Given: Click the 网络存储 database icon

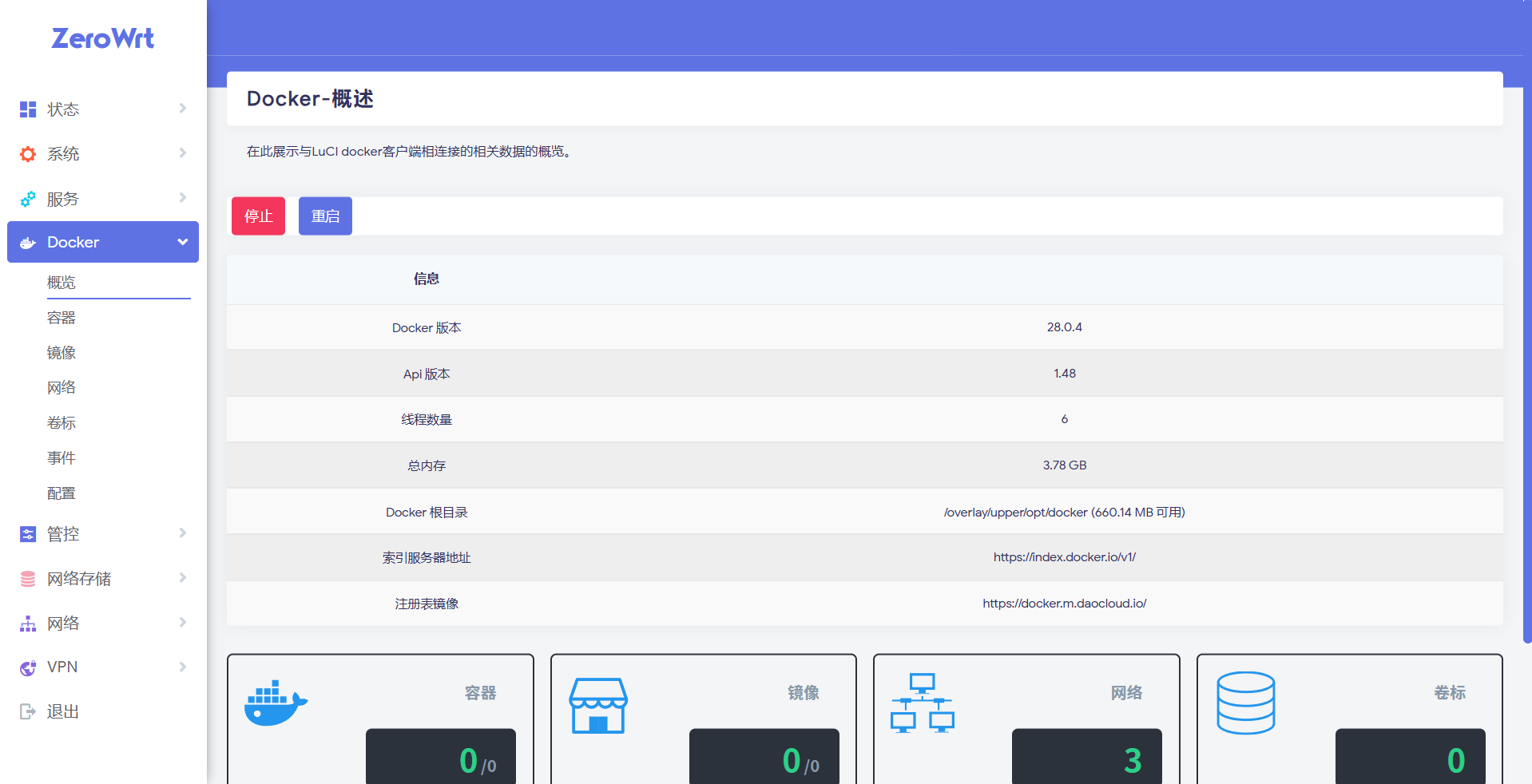Looking at the screenshot, I should click(x=28, y=579).
